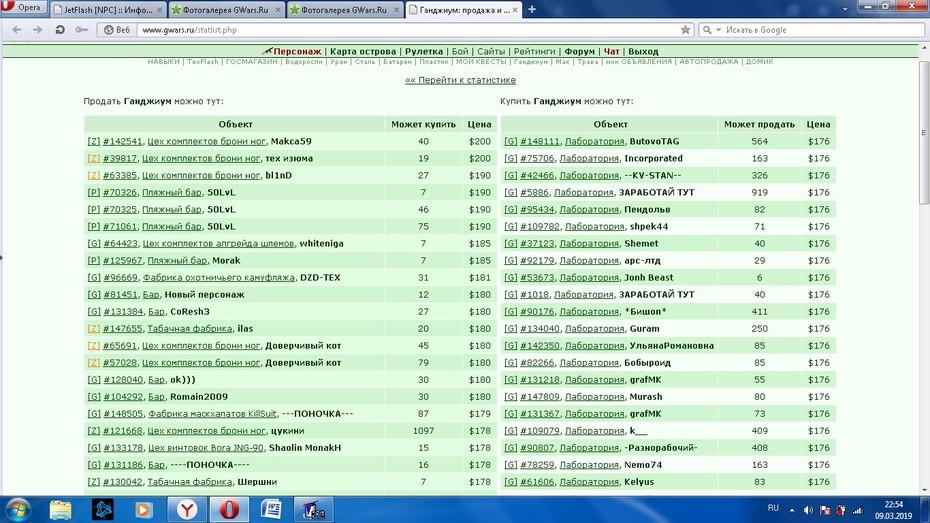Open the МОИ КВЕСТЫ submenu link
930x523 pixels.
coord(481,62)
